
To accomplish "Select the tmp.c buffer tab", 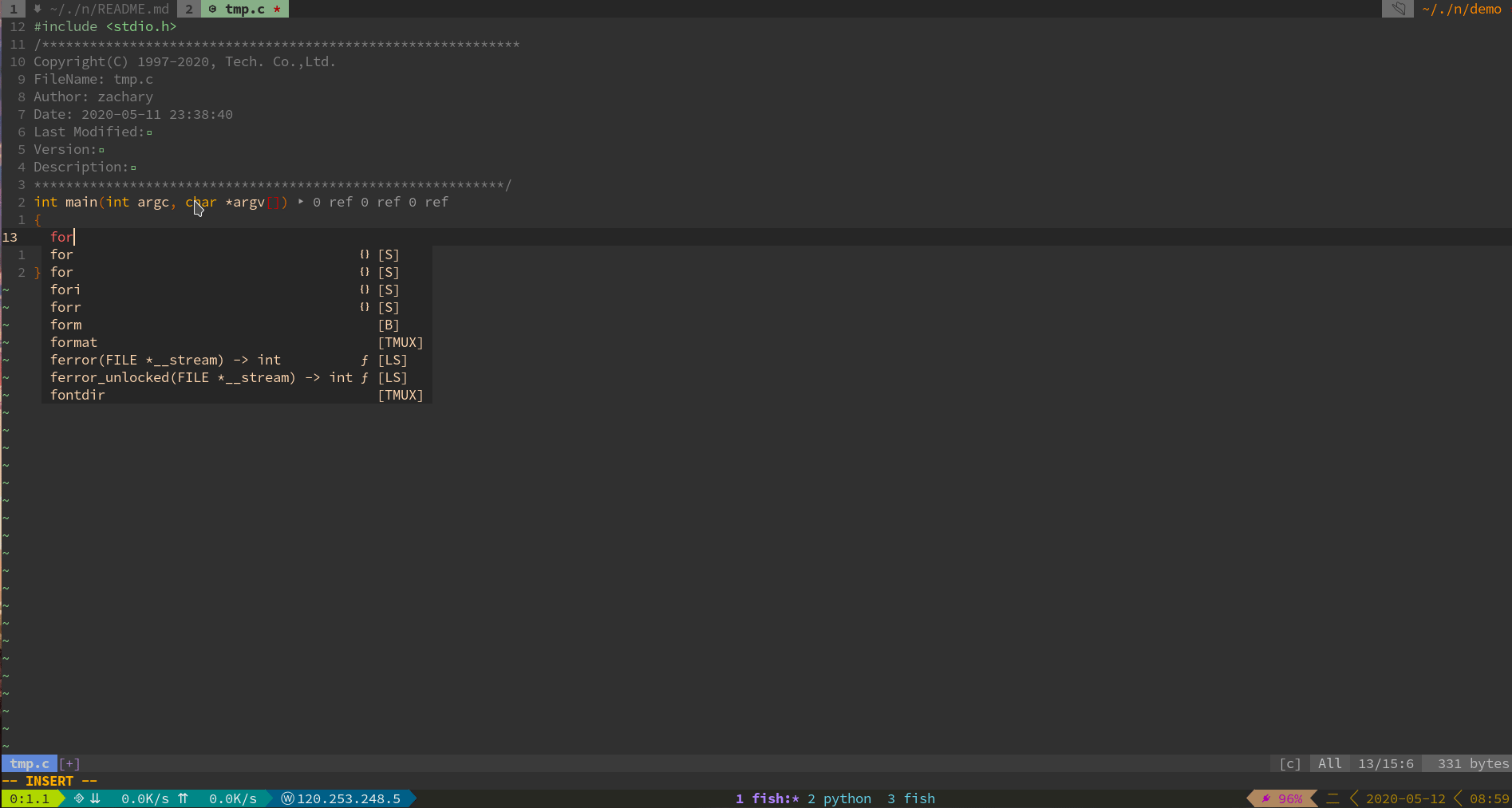I will pos(245,9).
